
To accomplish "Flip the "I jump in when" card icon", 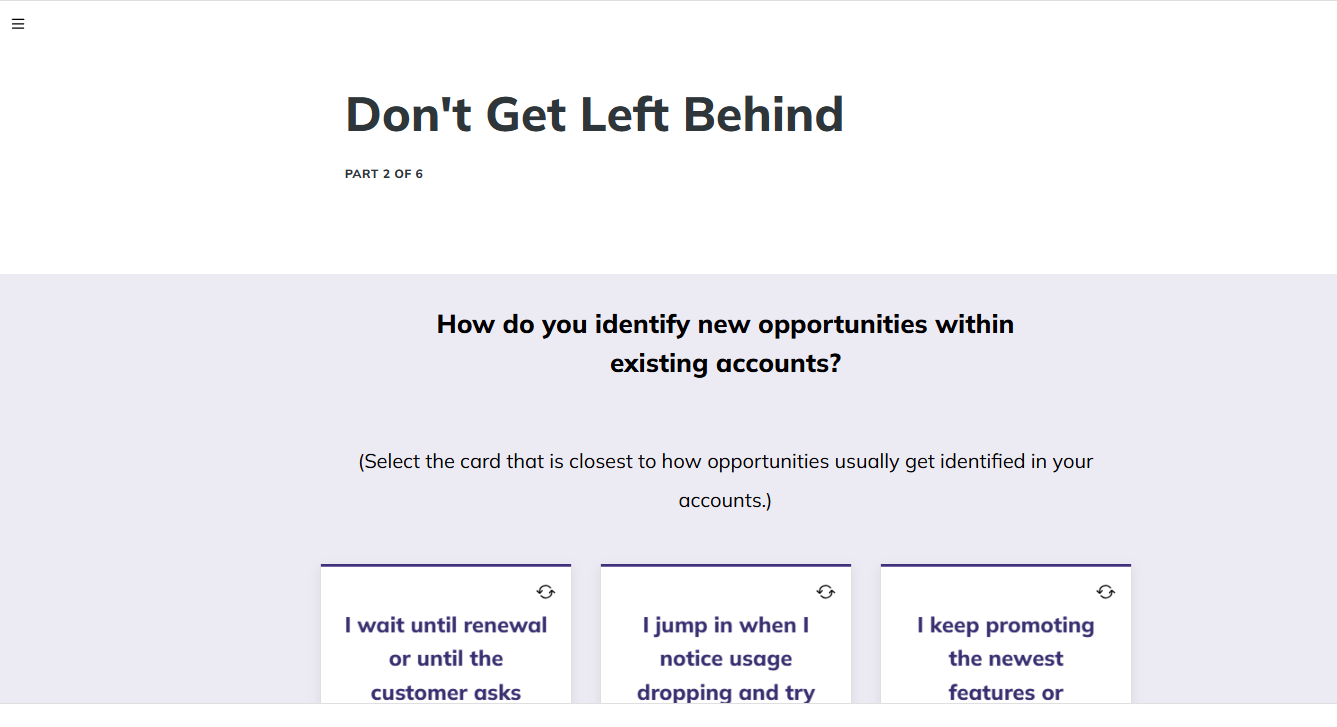I will (x=825, y=592).
